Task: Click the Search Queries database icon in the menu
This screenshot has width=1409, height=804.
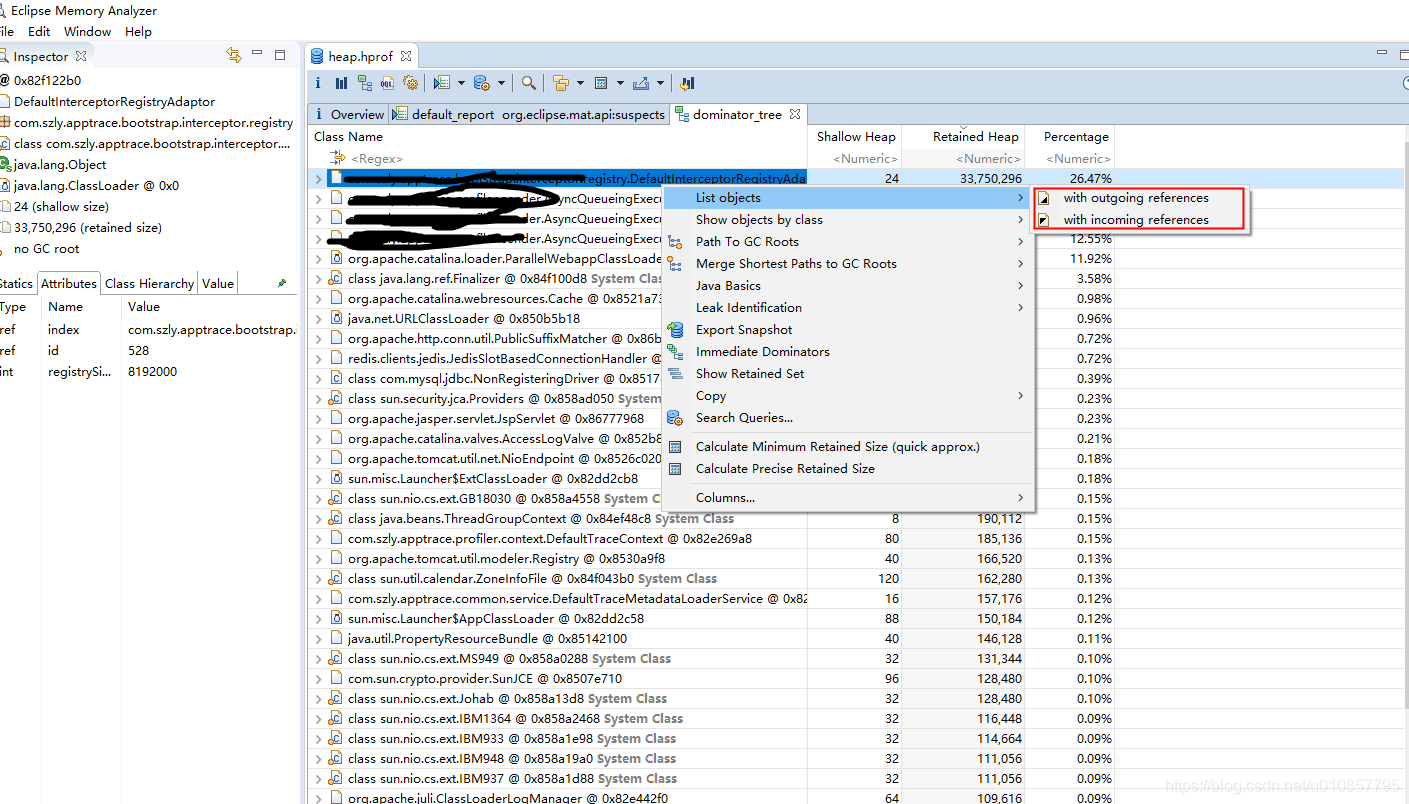Action: tap(675, 418)
